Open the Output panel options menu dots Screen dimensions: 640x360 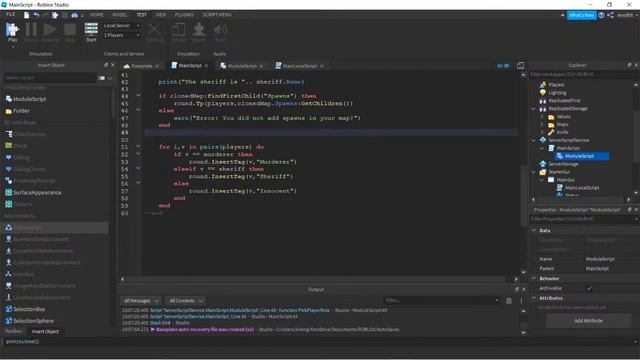[x=521, y=301]
